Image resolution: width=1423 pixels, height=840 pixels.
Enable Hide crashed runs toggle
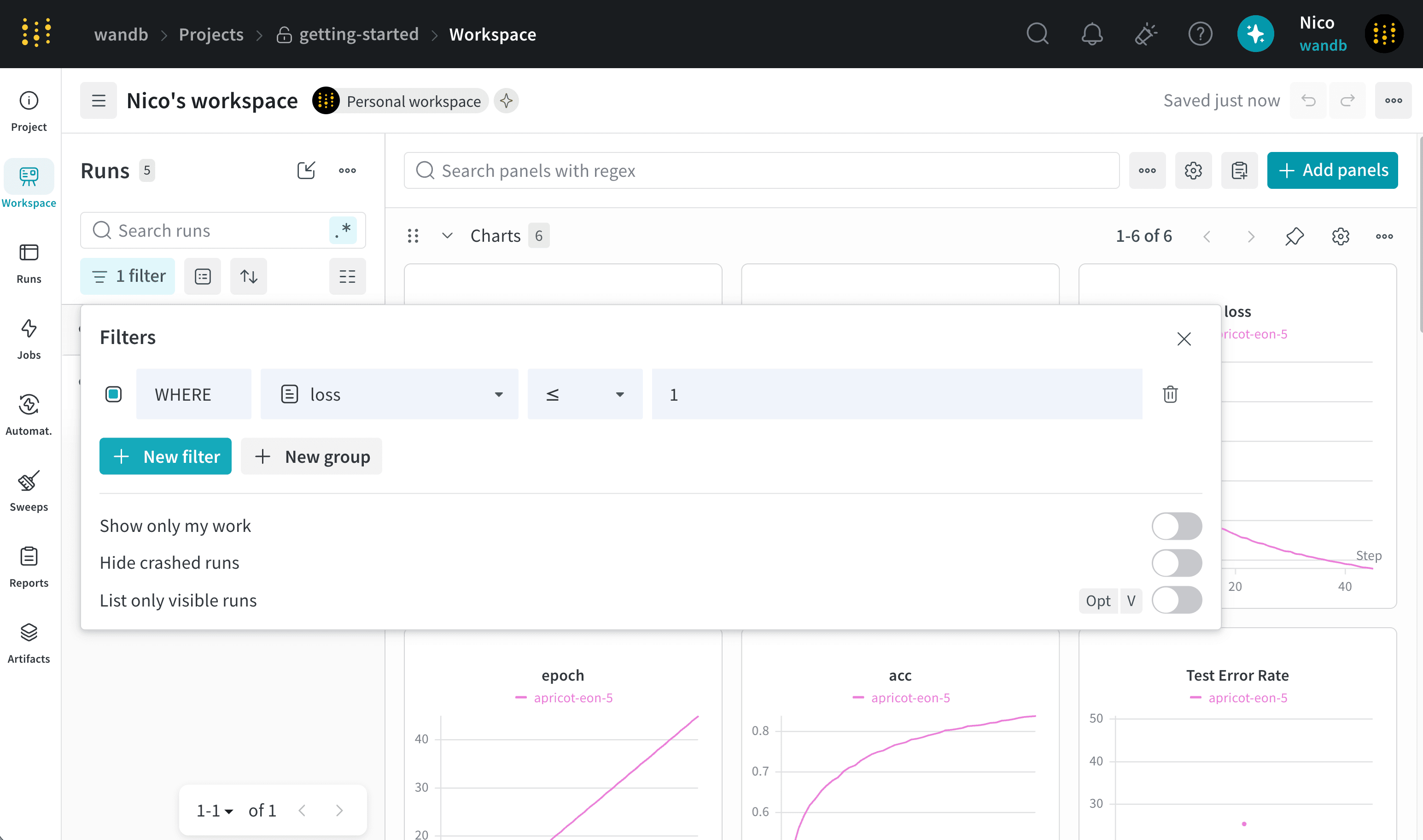(x=1177, y=563)
